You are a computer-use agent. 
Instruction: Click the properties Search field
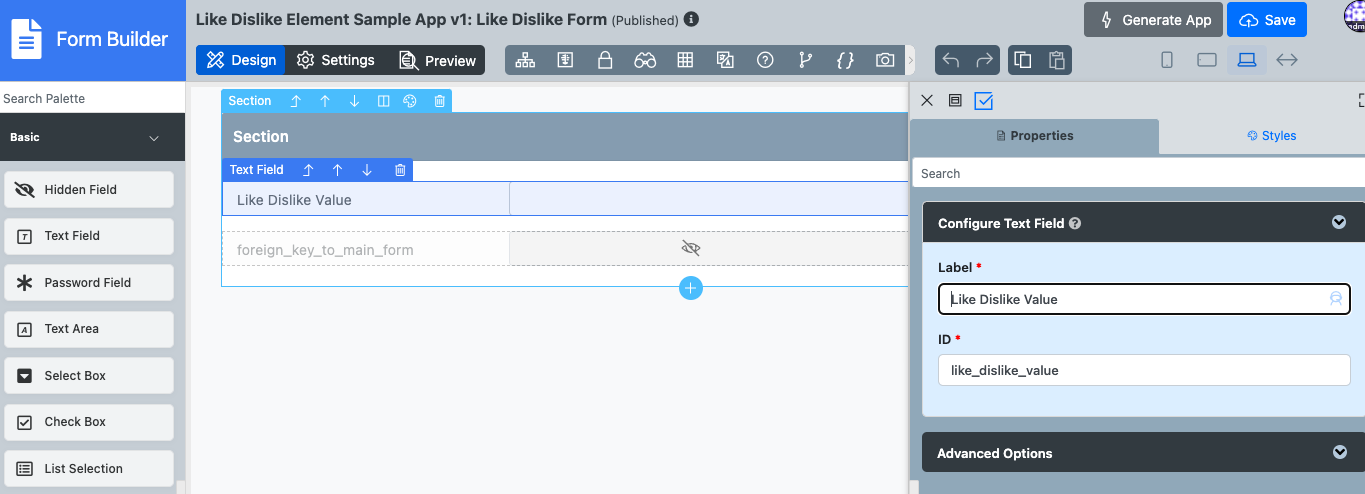(x=1138, y=173)
